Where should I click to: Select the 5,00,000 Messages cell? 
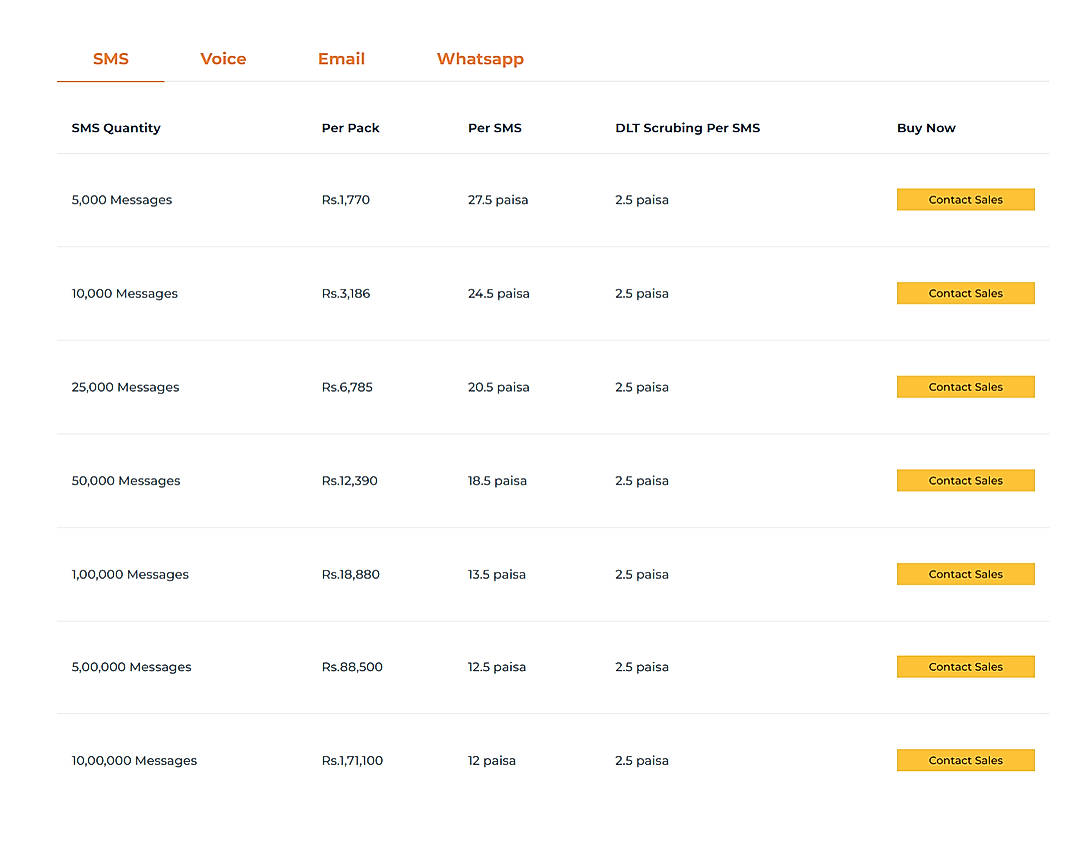(x=131, y=667)
